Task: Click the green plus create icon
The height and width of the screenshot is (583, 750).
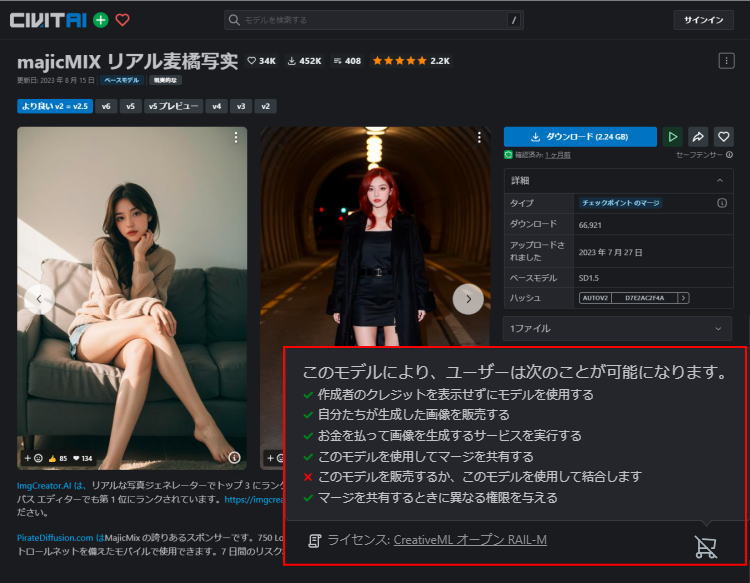Action: point(101,19)
